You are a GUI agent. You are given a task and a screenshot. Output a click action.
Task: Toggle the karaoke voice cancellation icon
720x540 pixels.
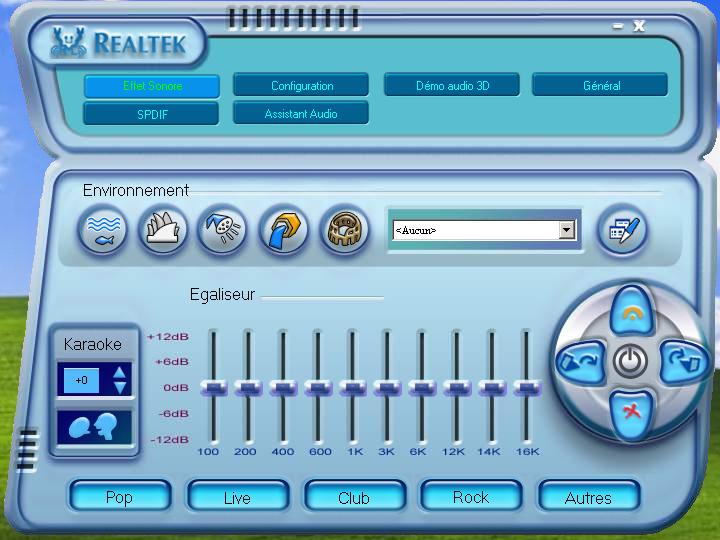[x=94, y=427]
